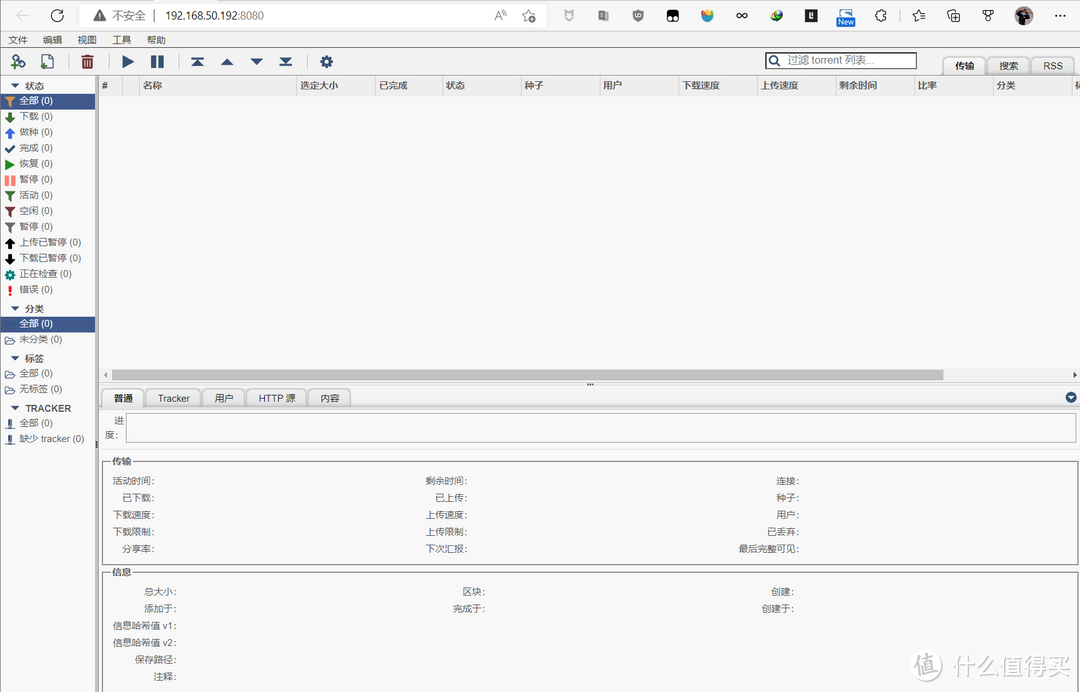The width and height of the screenshot is (1080, 692).
Task: Collapse details panel with round arrow button
Action: click(1071, 397)
